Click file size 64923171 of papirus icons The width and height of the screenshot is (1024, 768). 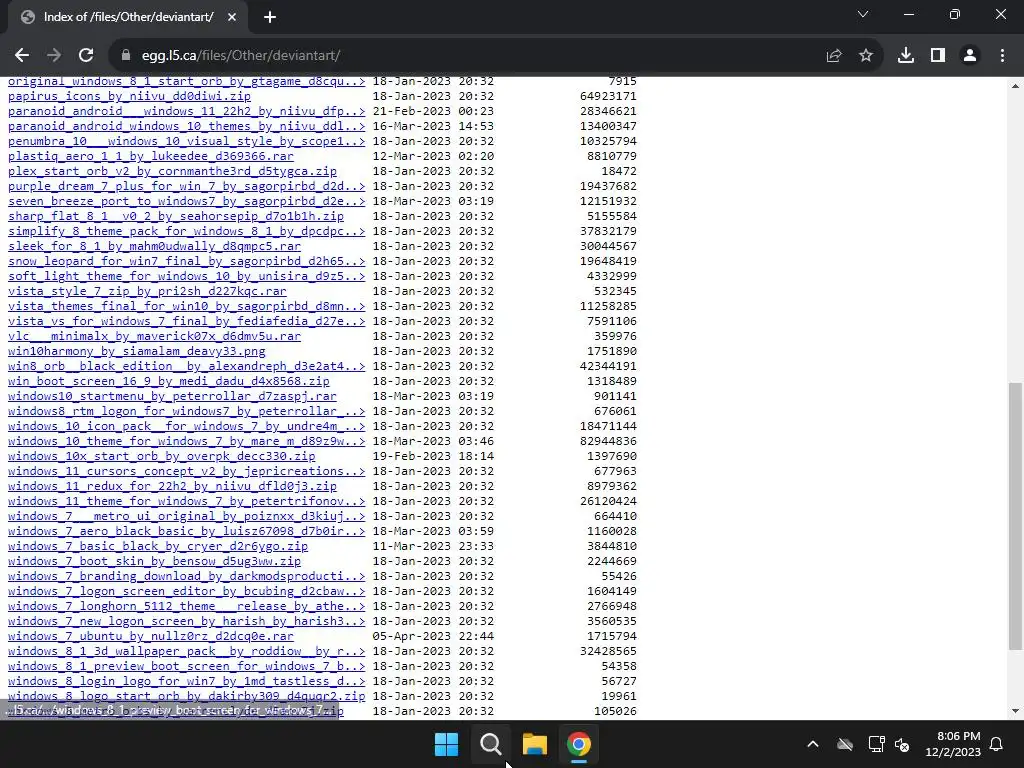[608, 96]
